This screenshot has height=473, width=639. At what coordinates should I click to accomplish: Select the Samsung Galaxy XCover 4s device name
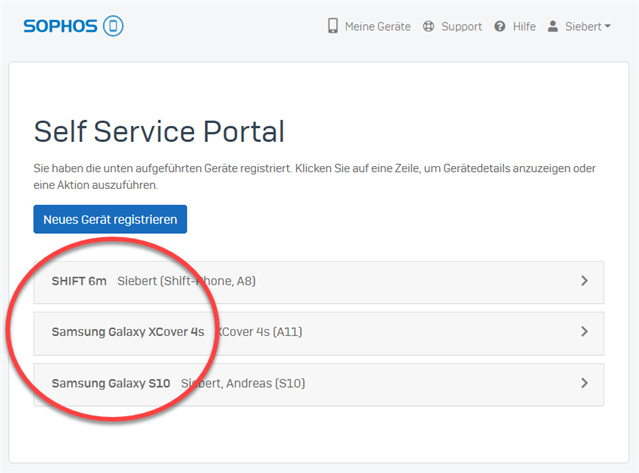(x=128, y=332)
